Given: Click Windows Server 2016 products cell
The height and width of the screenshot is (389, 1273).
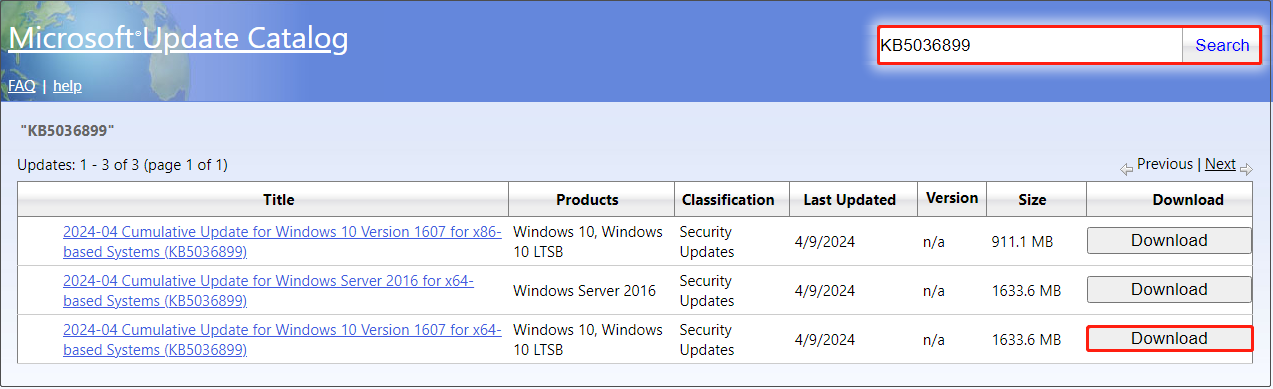Looking at the screenshot, I should pyautogui.click(x=584, y=291).
